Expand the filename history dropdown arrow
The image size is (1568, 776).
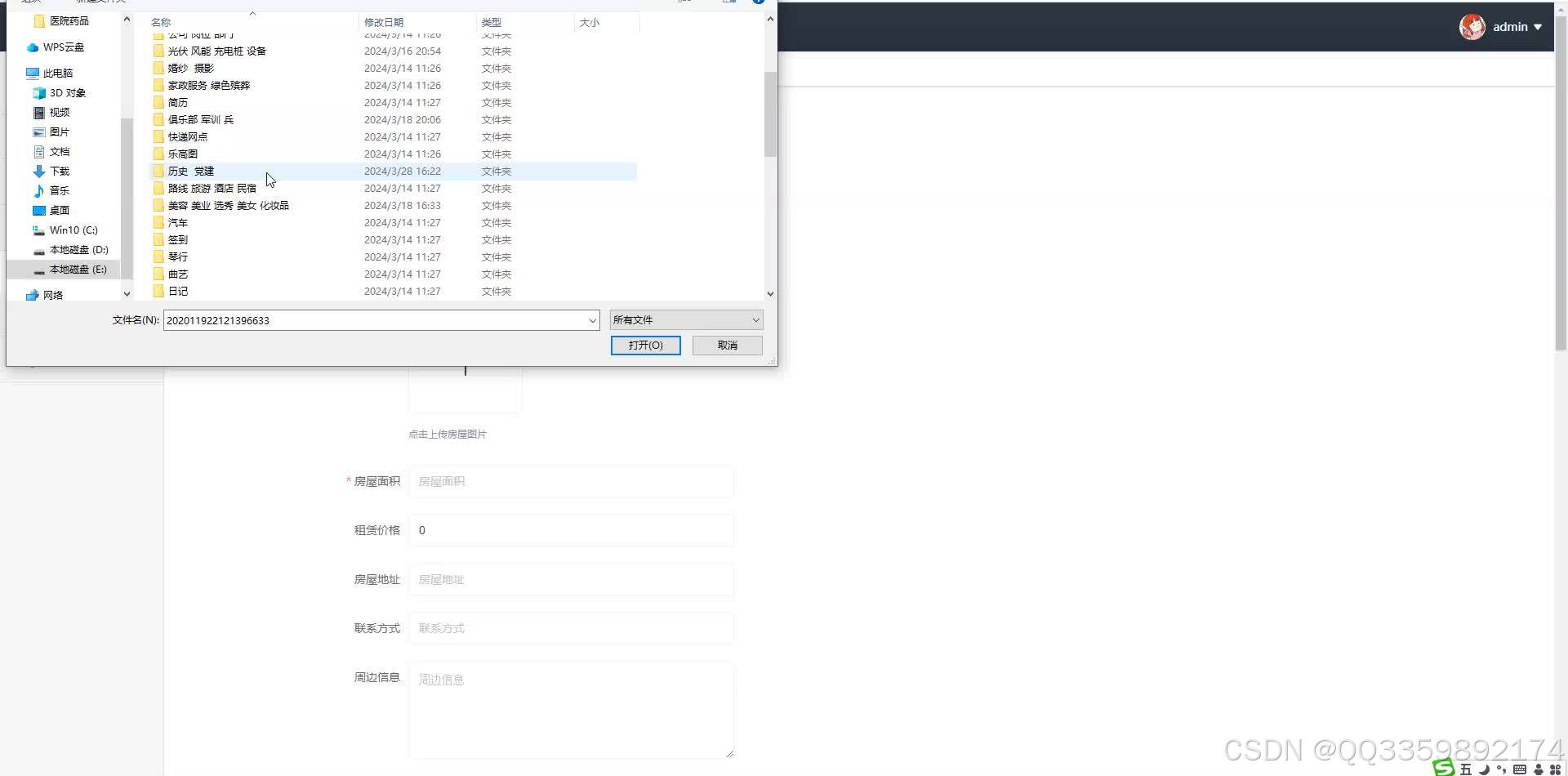pyautogui.click(x=593, y=320)
